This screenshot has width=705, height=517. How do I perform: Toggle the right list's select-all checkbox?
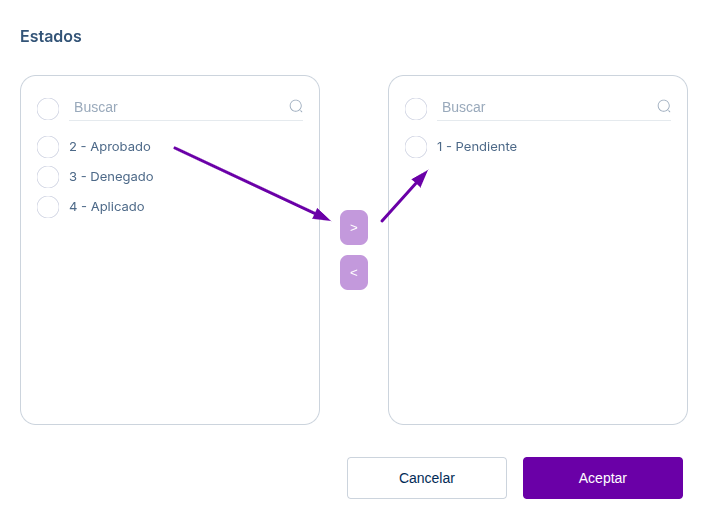416,108
